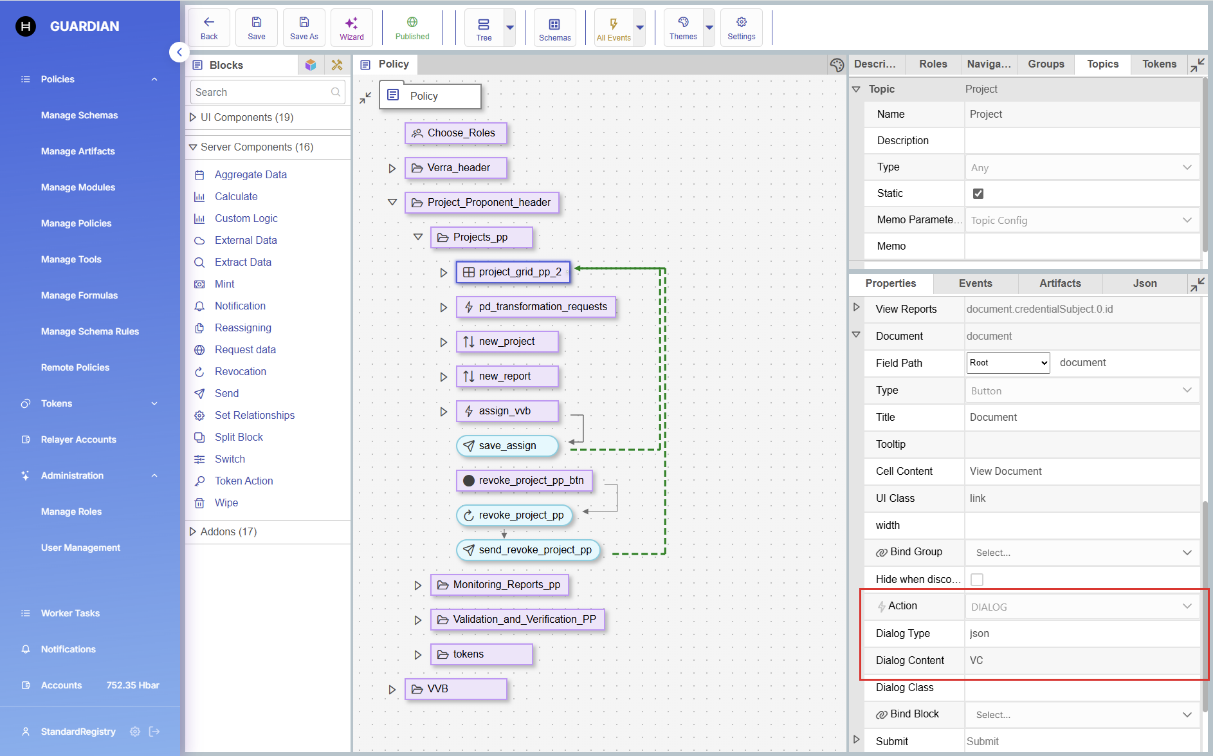
Task: Check the Hide when discontinued checkbox
Action: [x=977, y=579]
